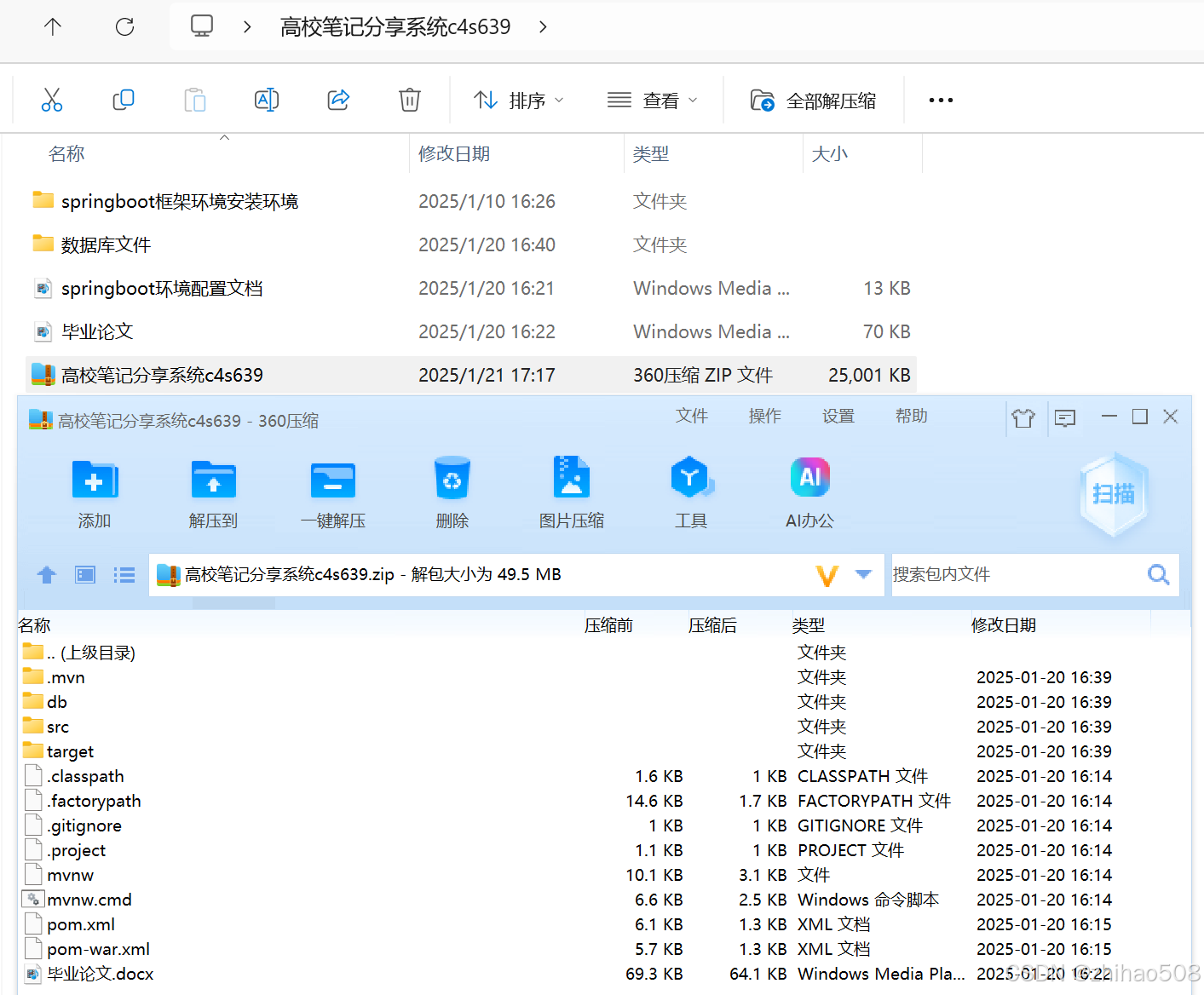Image resolution: width=1204 pixels, height=995 pixels.
Task: Open the 查看 (View) dropdown
Action: pyautogui.click(x=654, y=100)
